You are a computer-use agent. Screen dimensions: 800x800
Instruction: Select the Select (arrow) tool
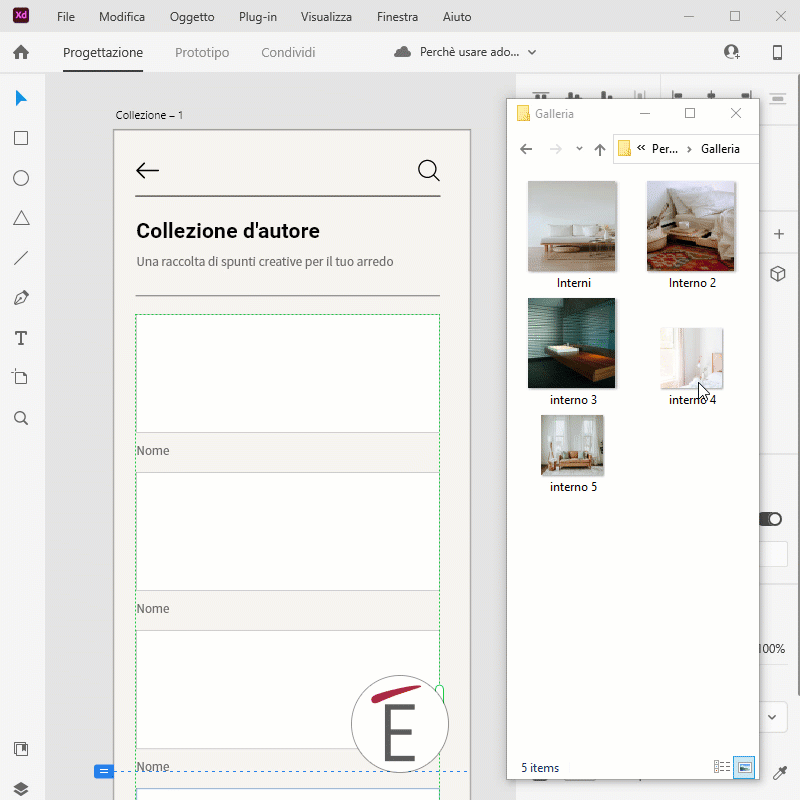21,98
